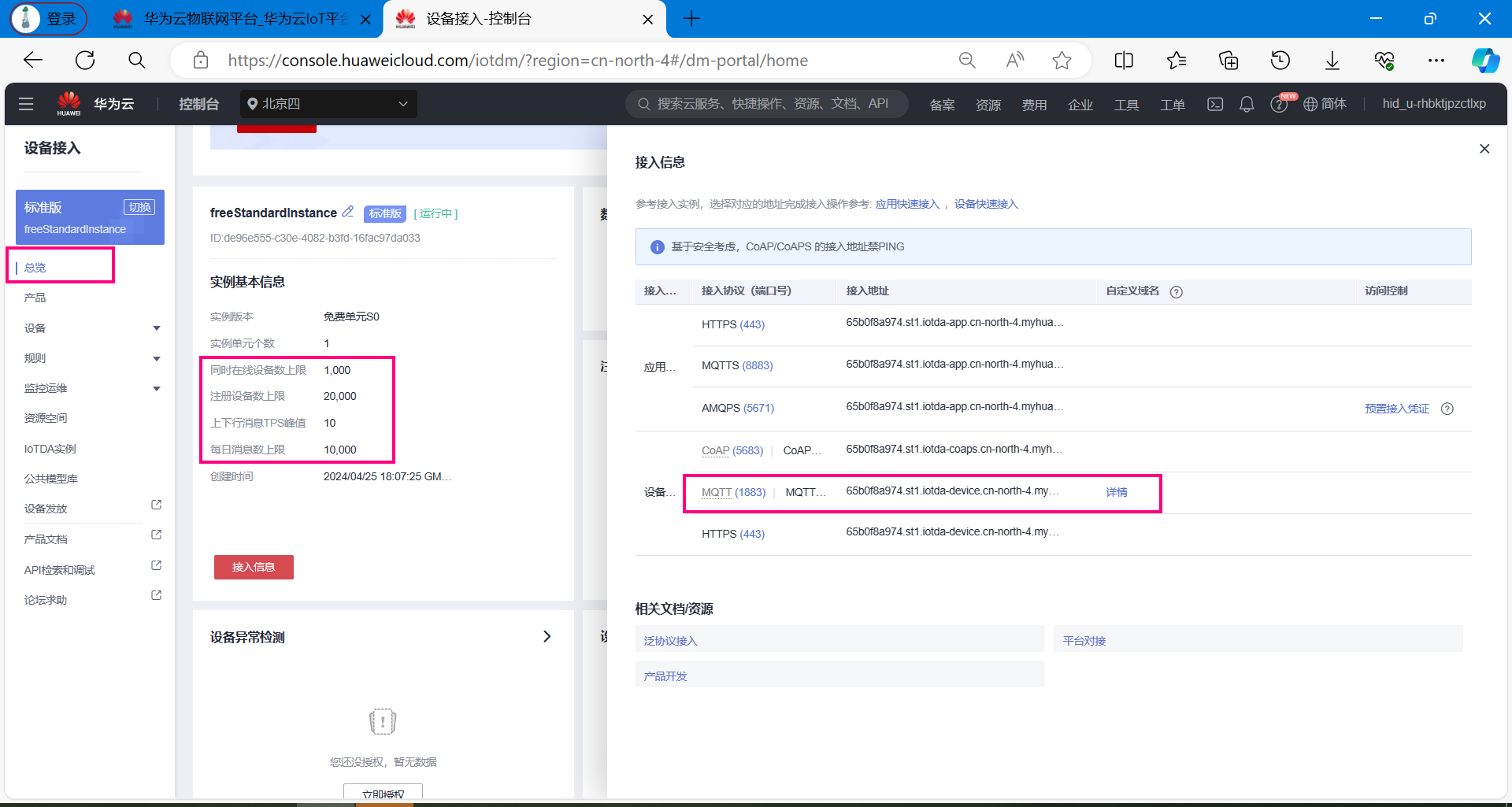Open the 设备快速接入 link
Viewport: 1512px width, 807px height.
coord(986,204)
